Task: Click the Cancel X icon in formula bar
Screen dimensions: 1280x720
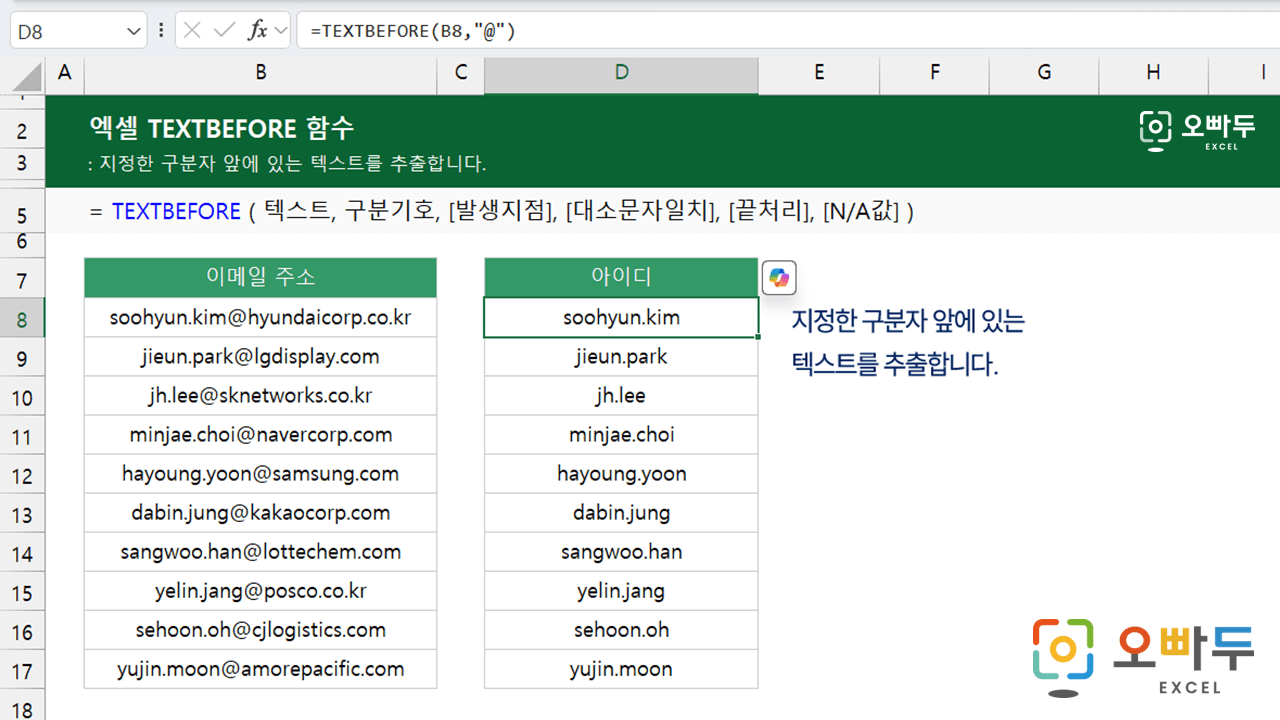Action: (x=193, y=31)
